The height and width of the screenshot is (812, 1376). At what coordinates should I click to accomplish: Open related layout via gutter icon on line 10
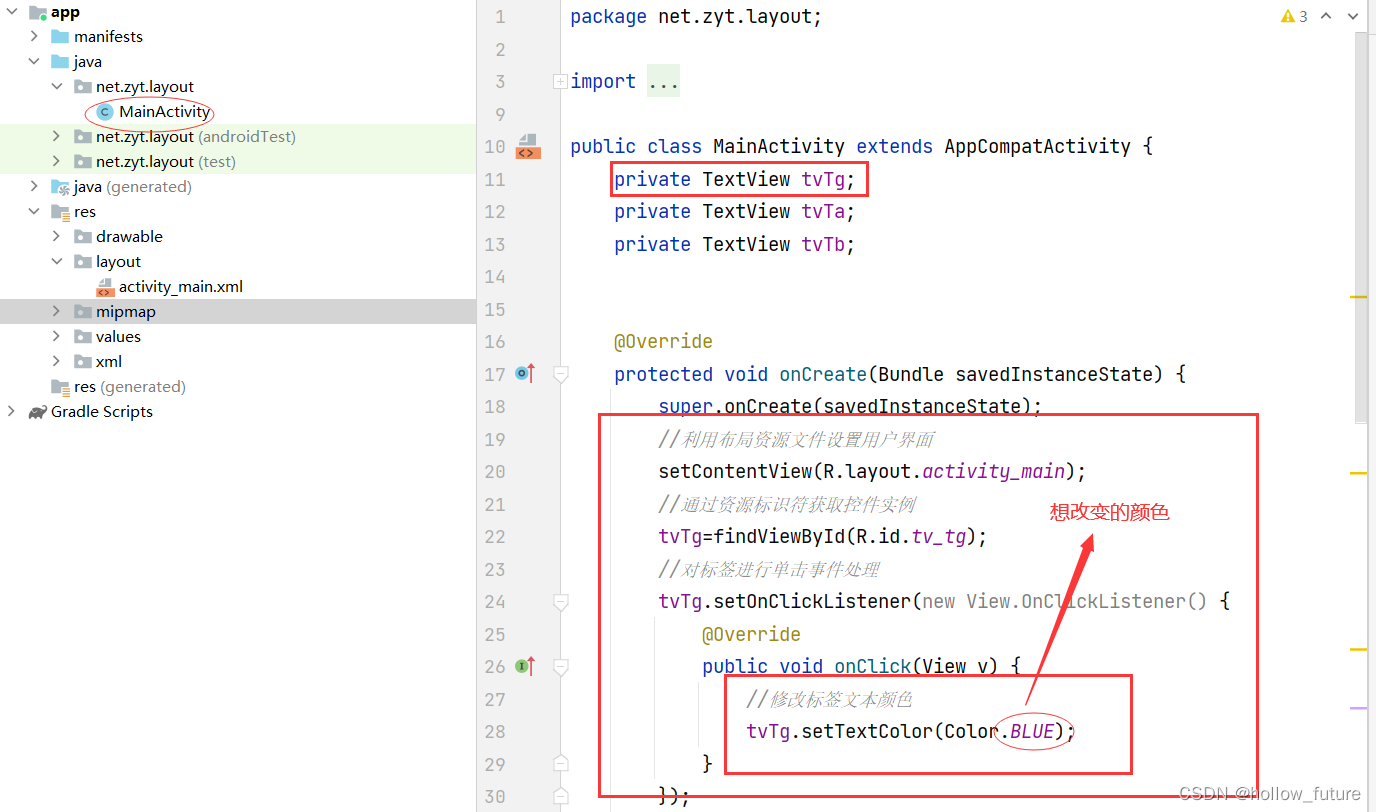(526, 146)
